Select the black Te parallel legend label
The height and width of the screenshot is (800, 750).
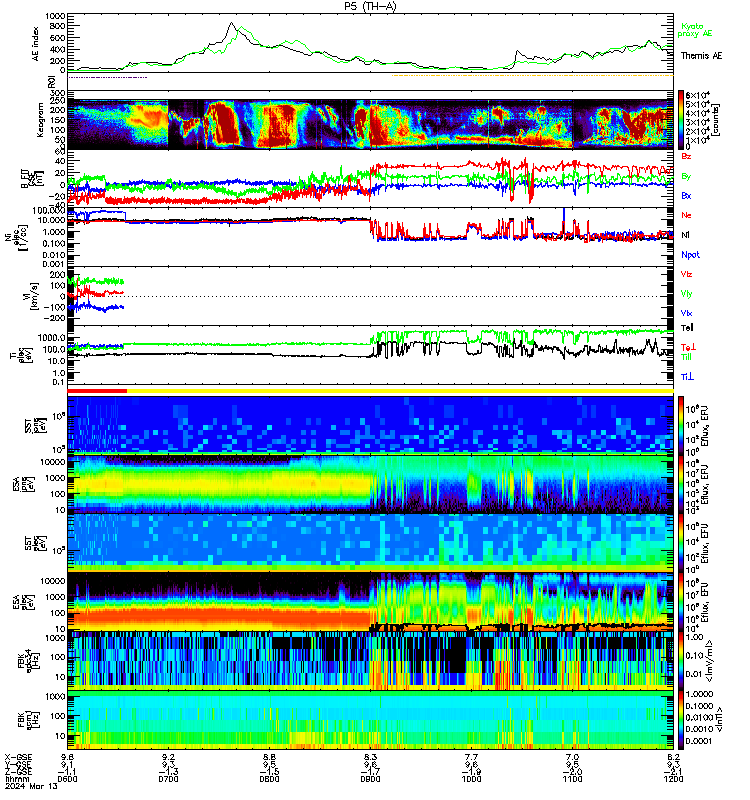(687, 328)
